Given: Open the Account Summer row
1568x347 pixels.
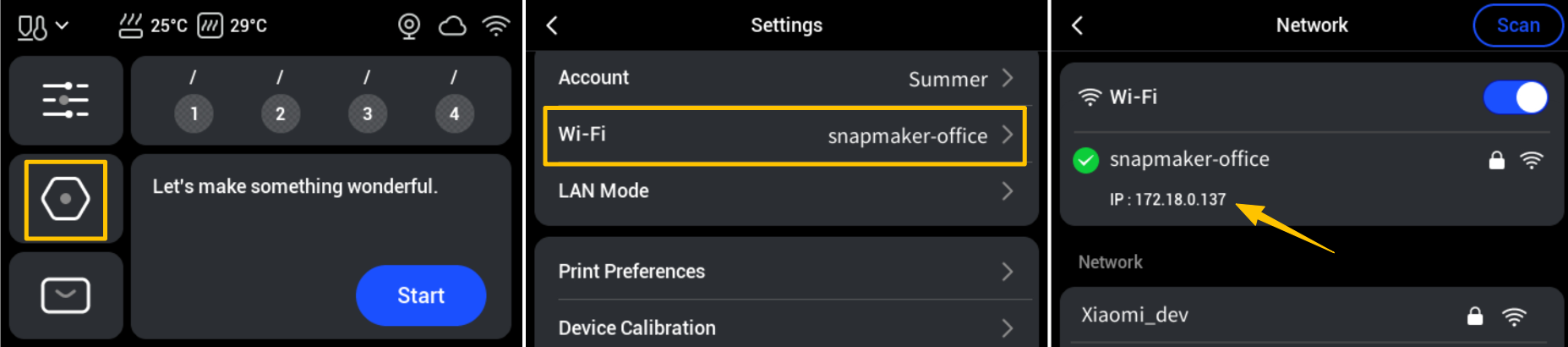Looking at the screenshot, I should pos(785,78).
